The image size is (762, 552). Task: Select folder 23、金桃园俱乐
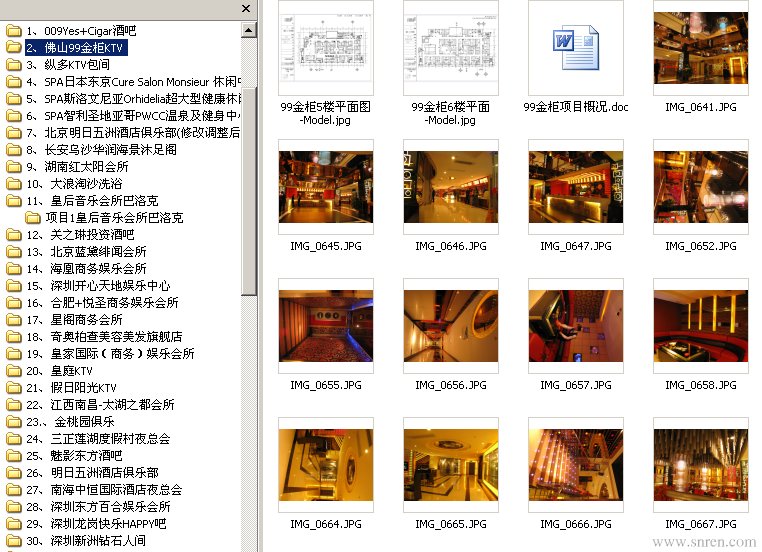(x=70, y=422)
